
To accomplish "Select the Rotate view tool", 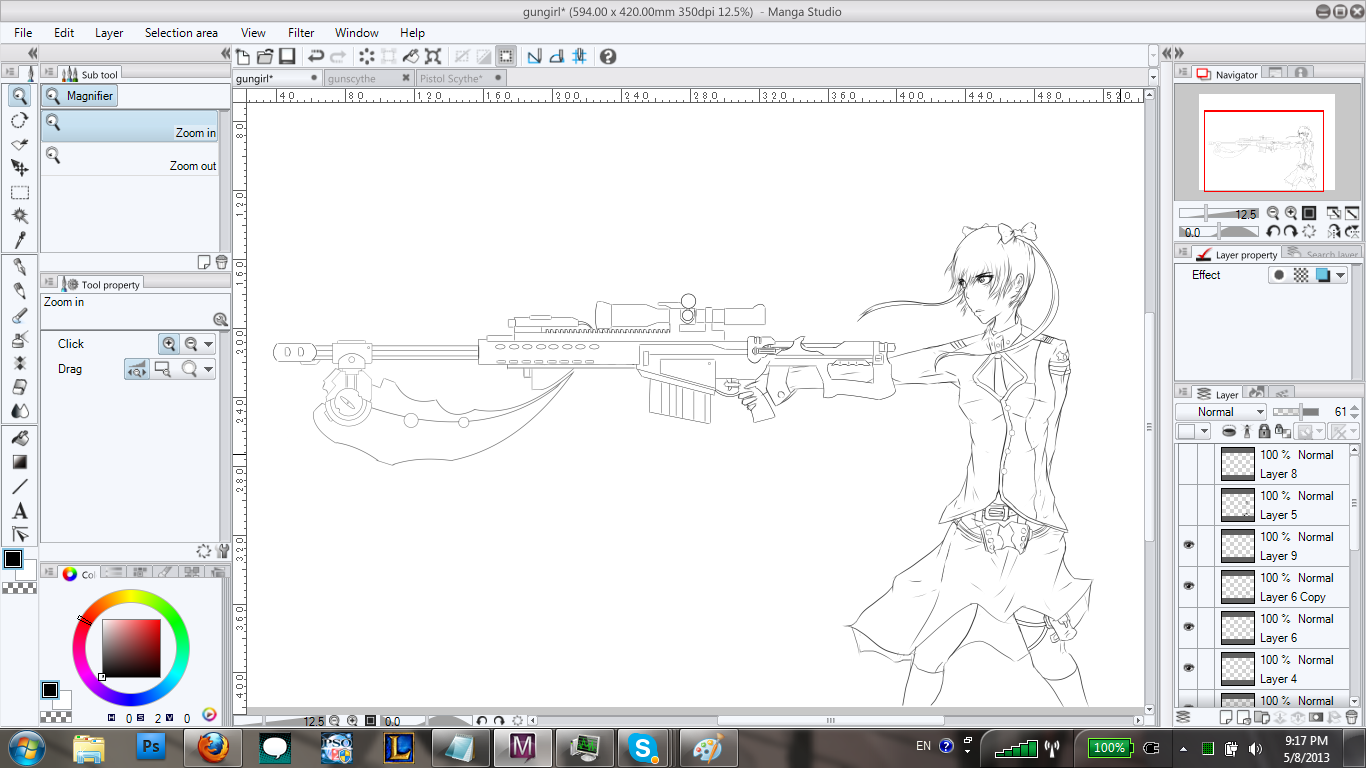I will [19, 120].
